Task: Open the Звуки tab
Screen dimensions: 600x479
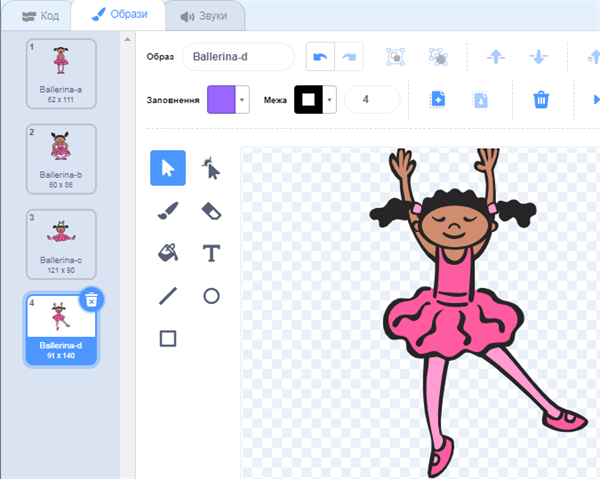Action: (x=204, y=15)
